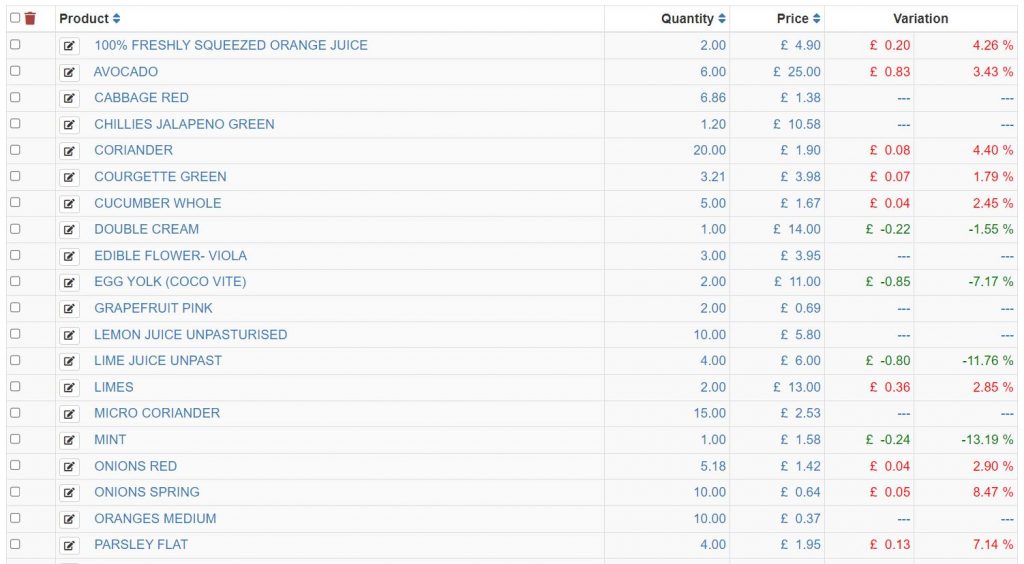Select the ONIONS RED row checkbox
The image size is (1024, 564).
pos(15,465)
